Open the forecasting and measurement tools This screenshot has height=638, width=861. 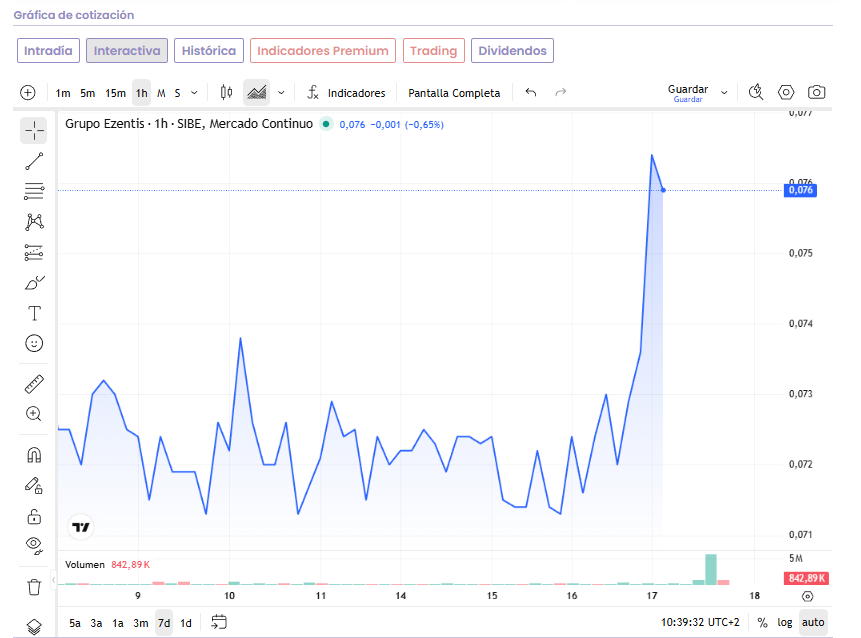coord(34,253)
